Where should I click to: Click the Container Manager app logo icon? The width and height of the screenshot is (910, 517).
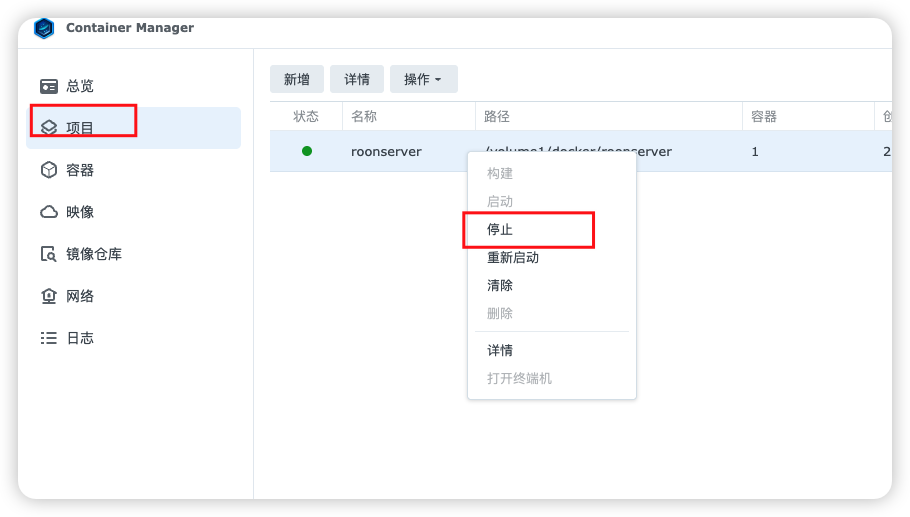(44, 29)
